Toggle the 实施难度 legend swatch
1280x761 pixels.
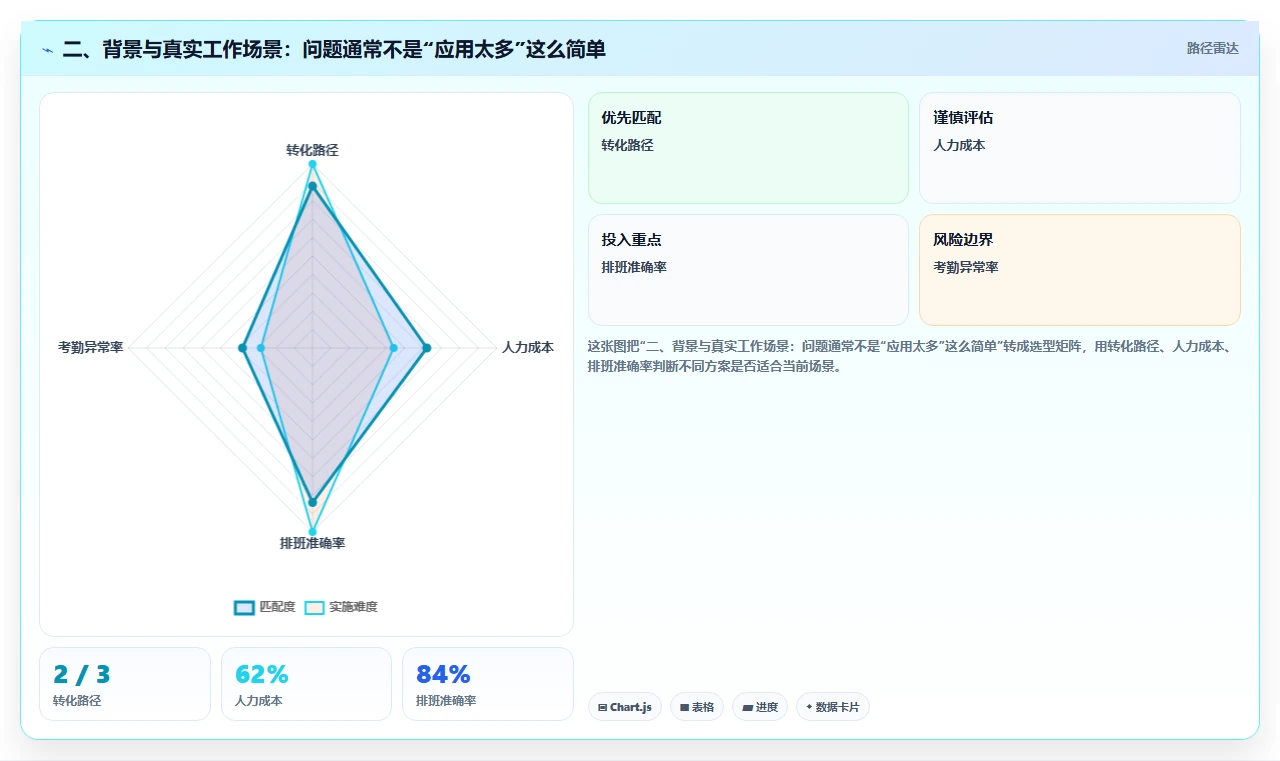coord(315,607)
